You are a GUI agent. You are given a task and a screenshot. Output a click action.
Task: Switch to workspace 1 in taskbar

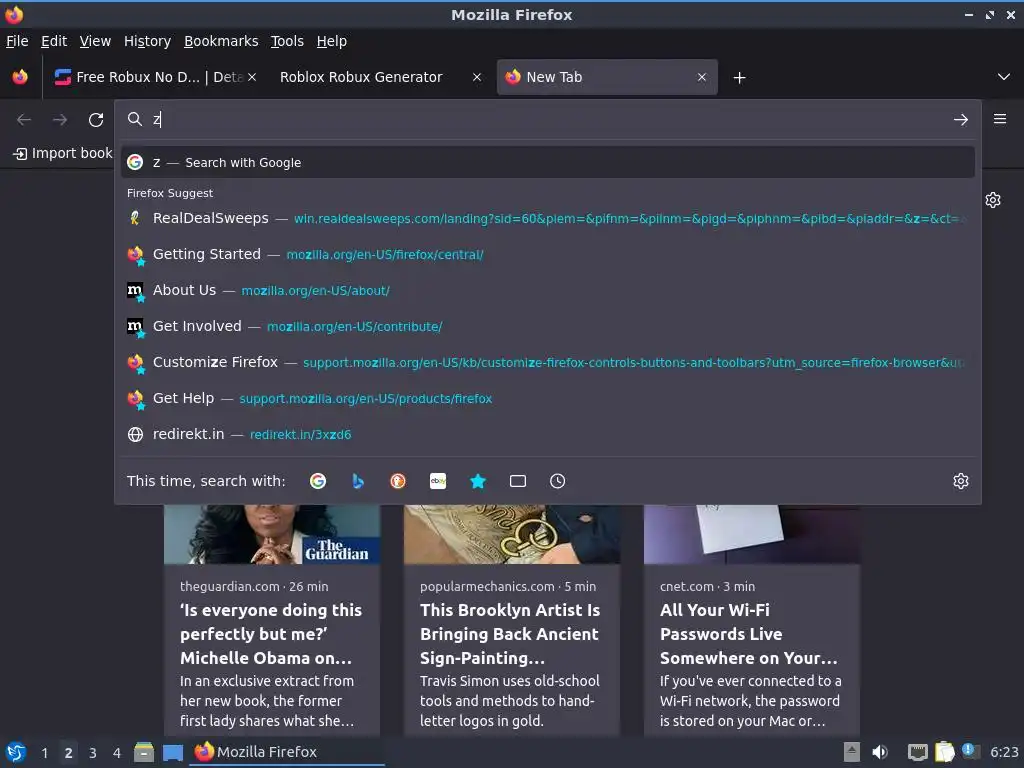click(x=44, y=753)
